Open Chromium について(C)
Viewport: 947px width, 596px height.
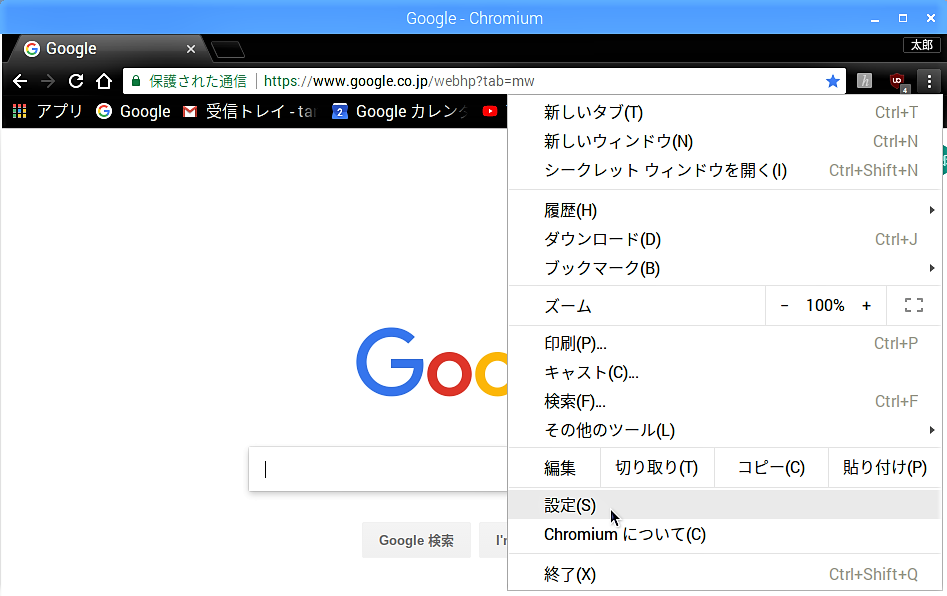(x=725, y=534)
